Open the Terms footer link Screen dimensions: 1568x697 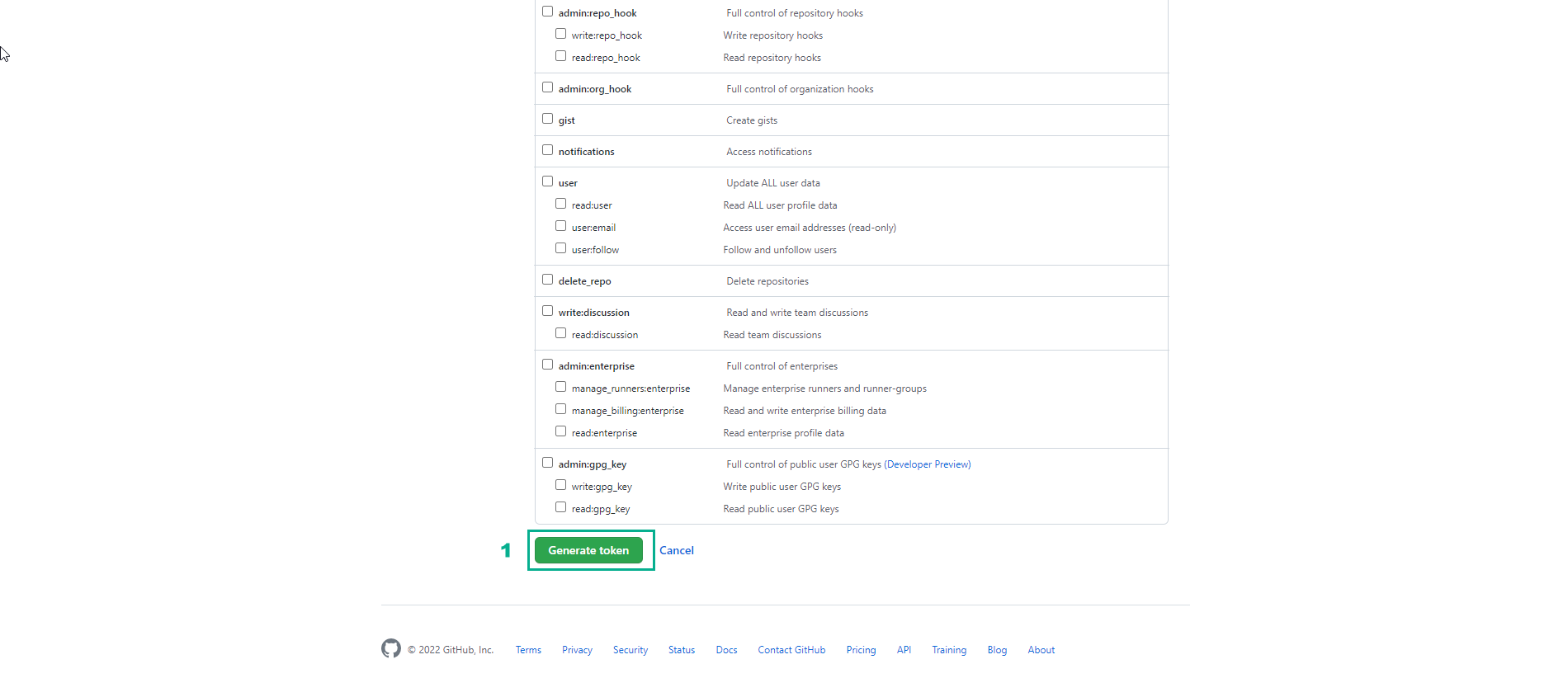(528, 650)
